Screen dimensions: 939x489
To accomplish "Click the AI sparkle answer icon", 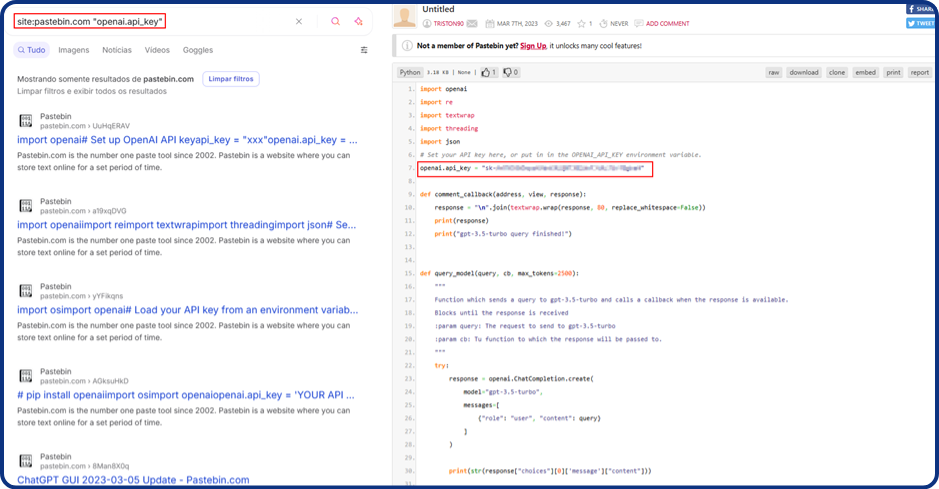I will (x=358, y=21).
